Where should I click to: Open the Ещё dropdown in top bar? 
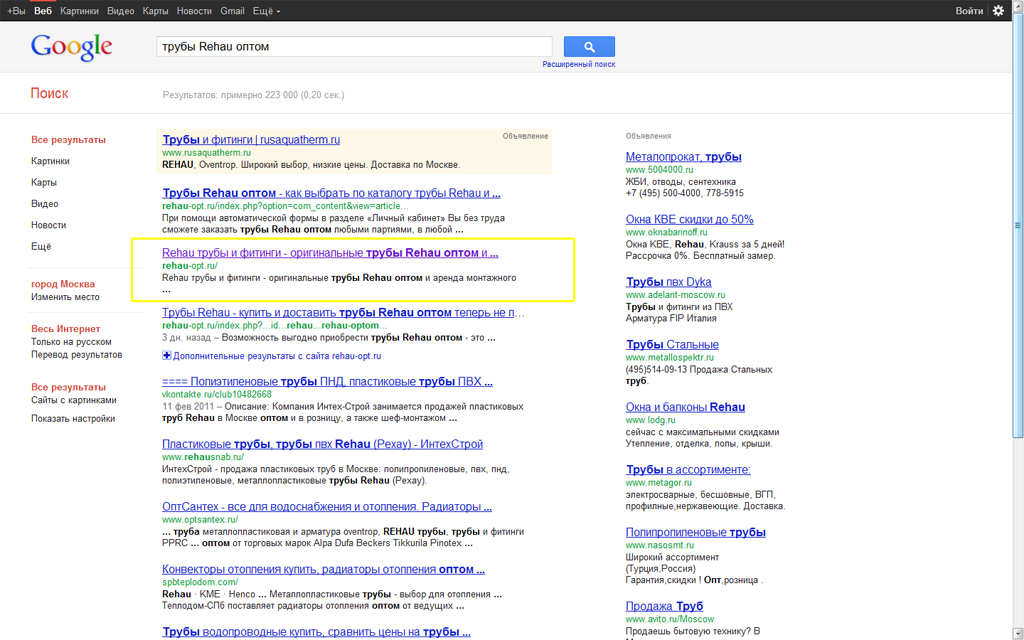pos(266,11)
